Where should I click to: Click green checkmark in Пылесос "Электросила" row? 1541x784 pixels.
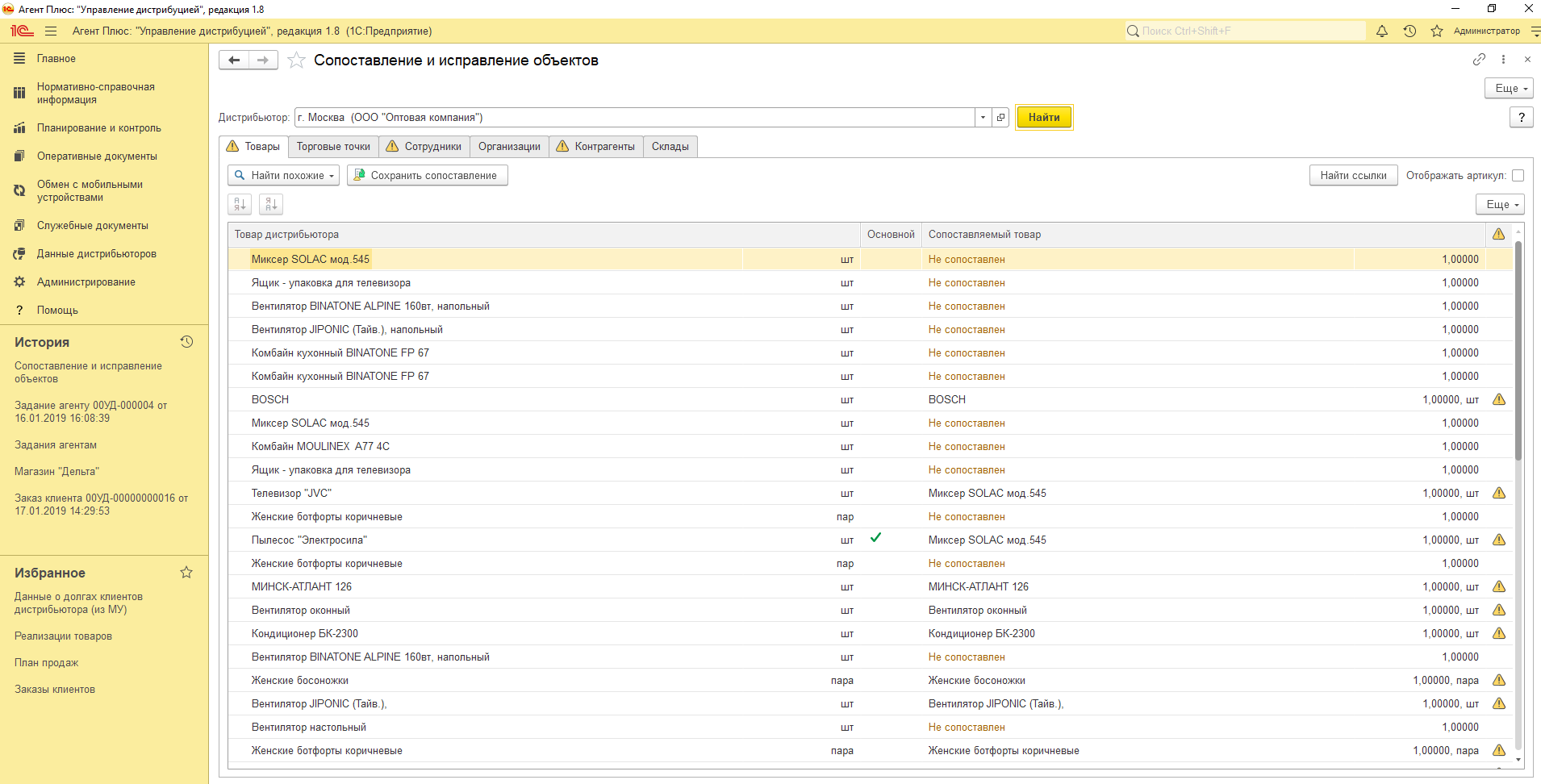coord(875,537)
